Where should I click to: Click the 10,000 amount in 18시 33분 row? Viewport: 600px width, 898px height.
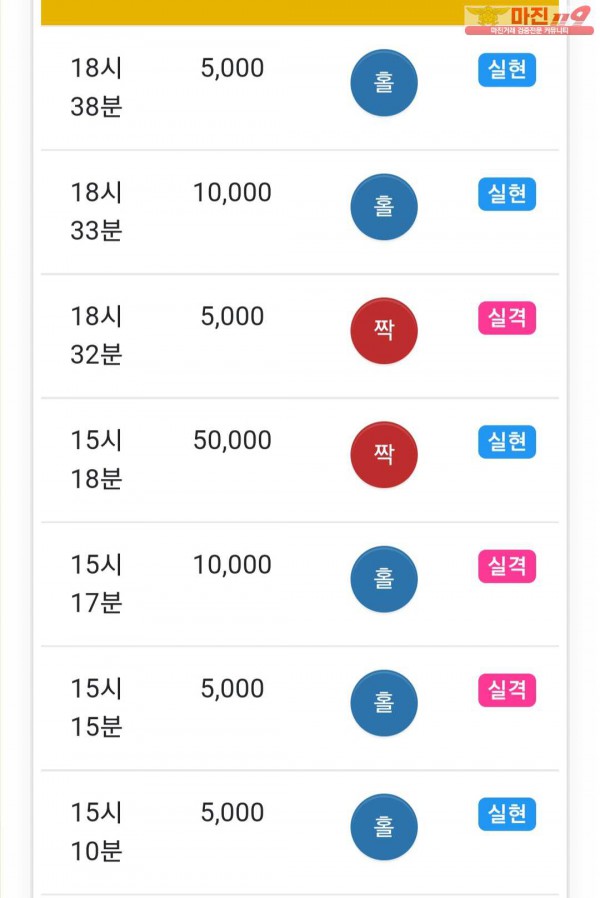click(232, 193)
